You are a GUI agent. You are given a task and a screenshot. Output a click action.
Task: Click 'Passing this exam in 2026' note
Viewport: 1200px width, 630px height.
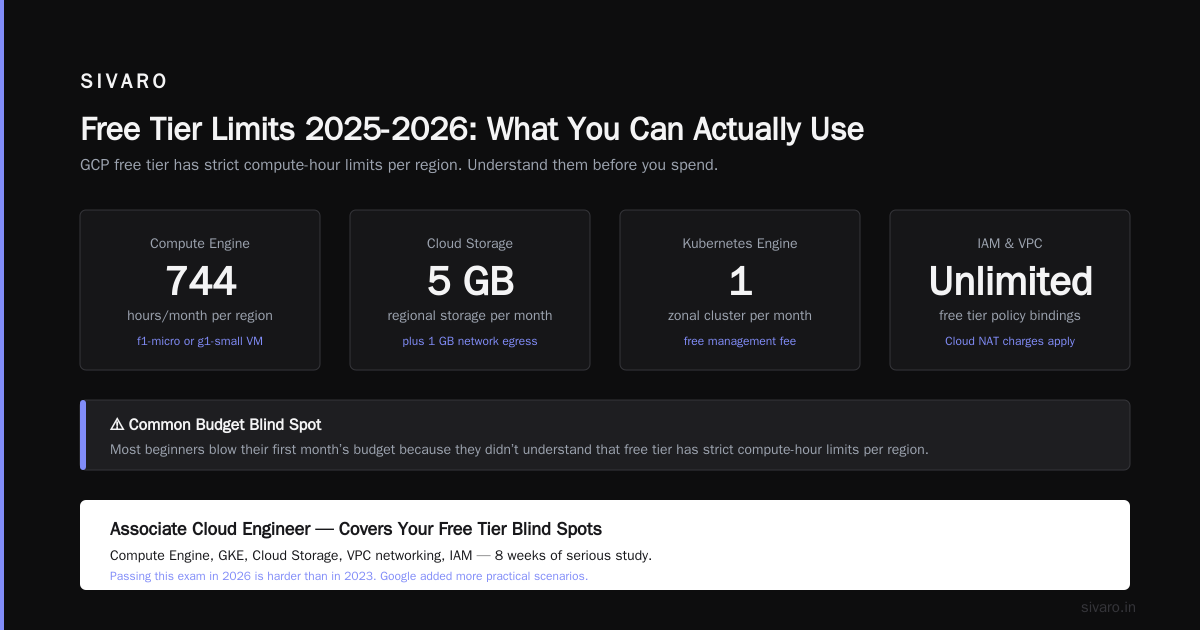tap(349, 576)
